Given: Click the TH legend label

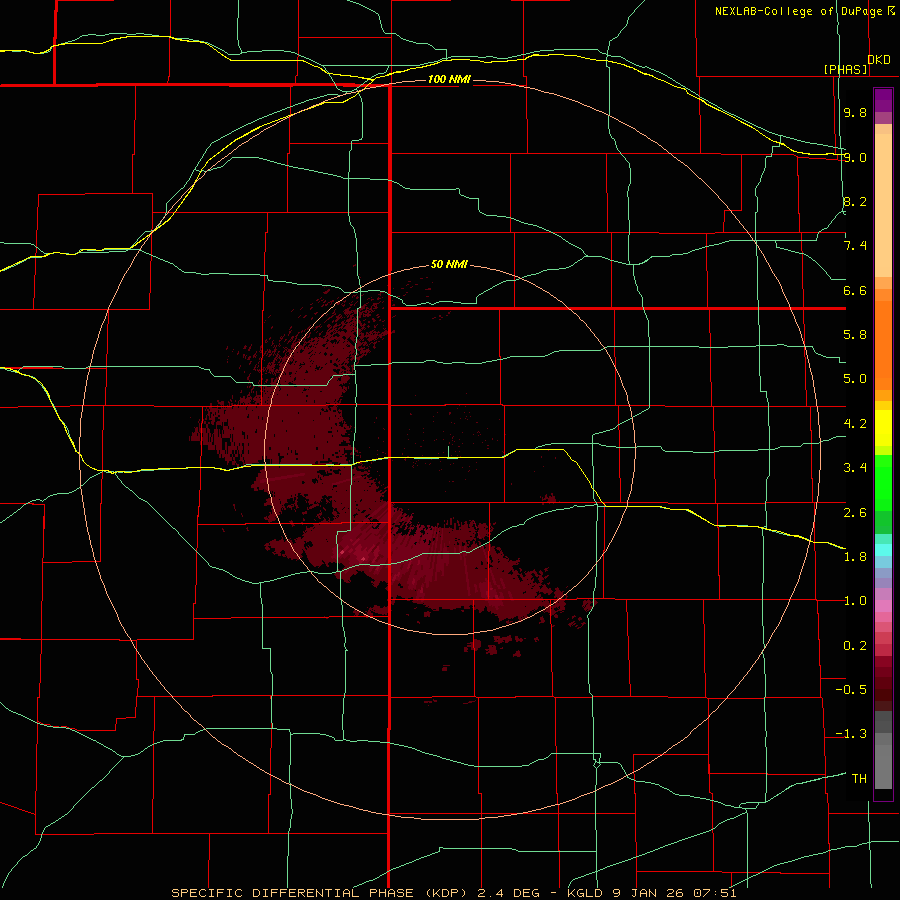Looking at the screenshot, I should (x=859, y=779).
